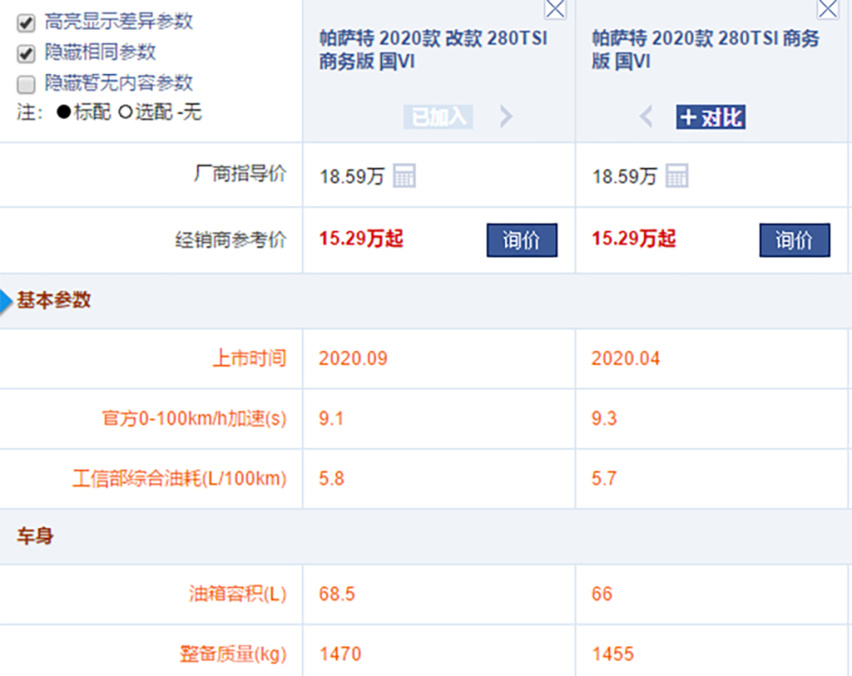852x676 pixels.
Task: Open price calculator for 280TSI 商务版 model
Action: tap(677, 176)
